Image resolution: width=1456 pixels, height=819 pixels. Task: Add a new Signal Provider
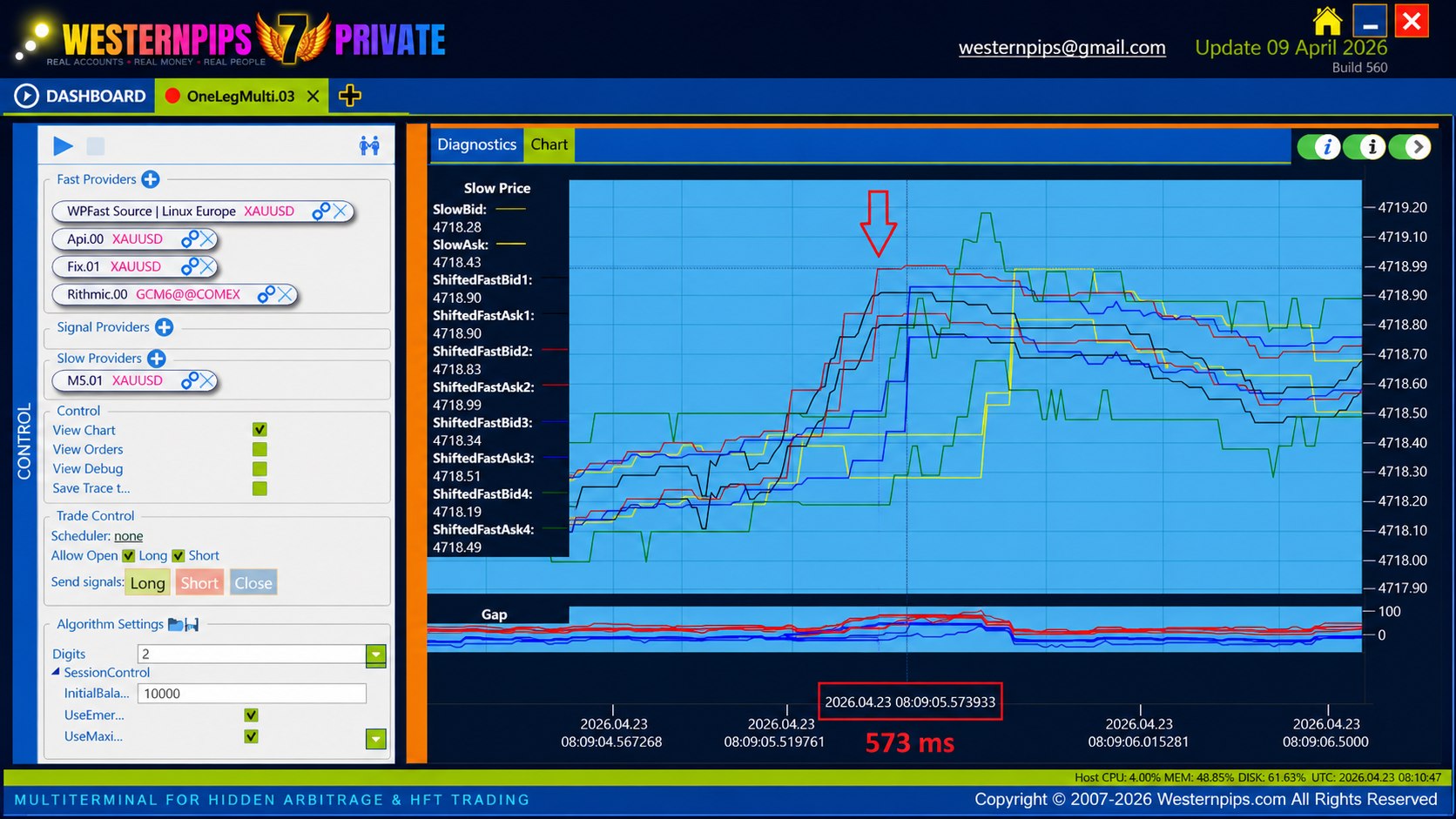(x=164, y=327)
